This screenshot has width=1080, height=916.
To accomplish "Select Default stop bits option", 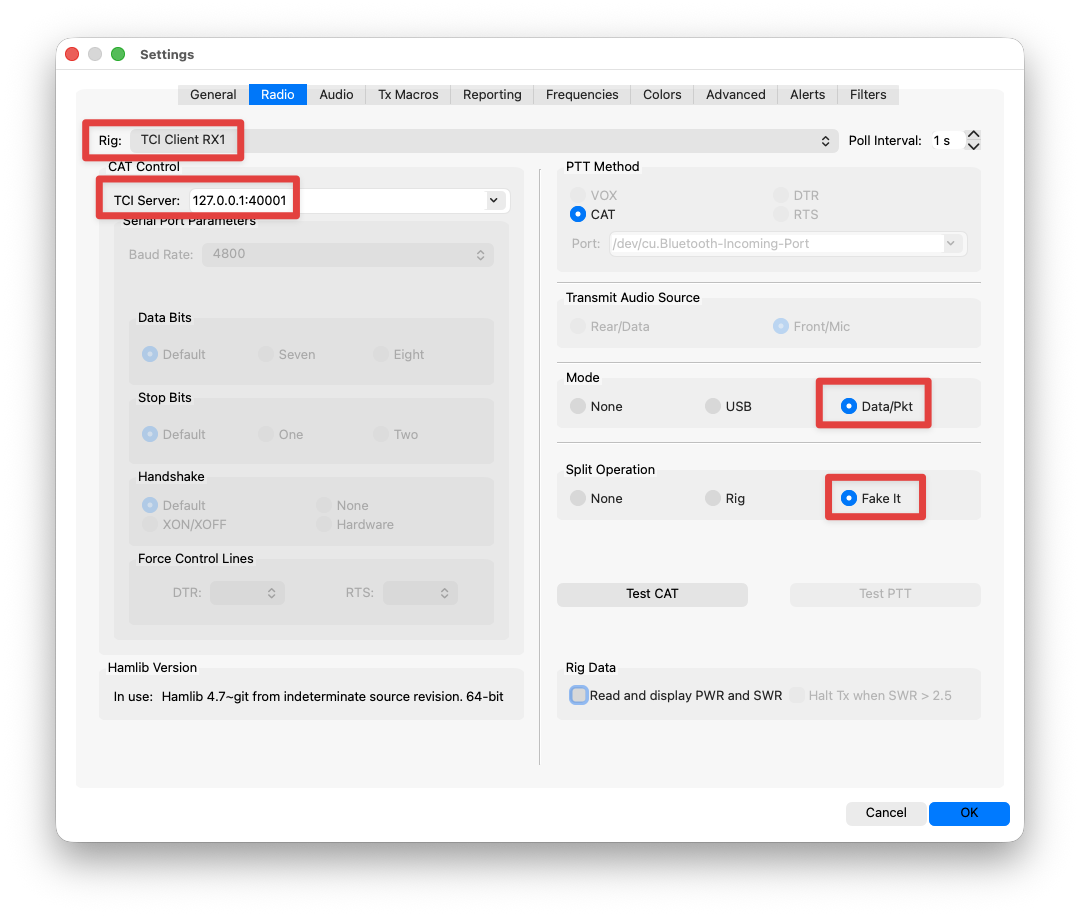I will [174, 434].
